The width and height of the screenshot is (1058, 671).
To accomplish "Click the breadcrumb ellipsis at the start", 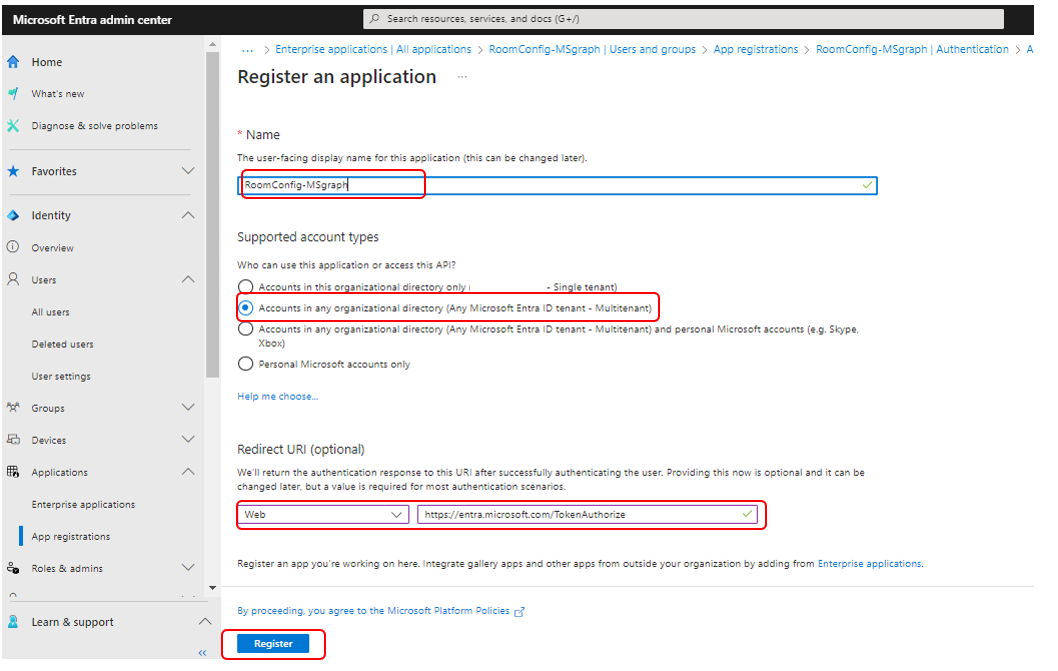I will point(248,50).
